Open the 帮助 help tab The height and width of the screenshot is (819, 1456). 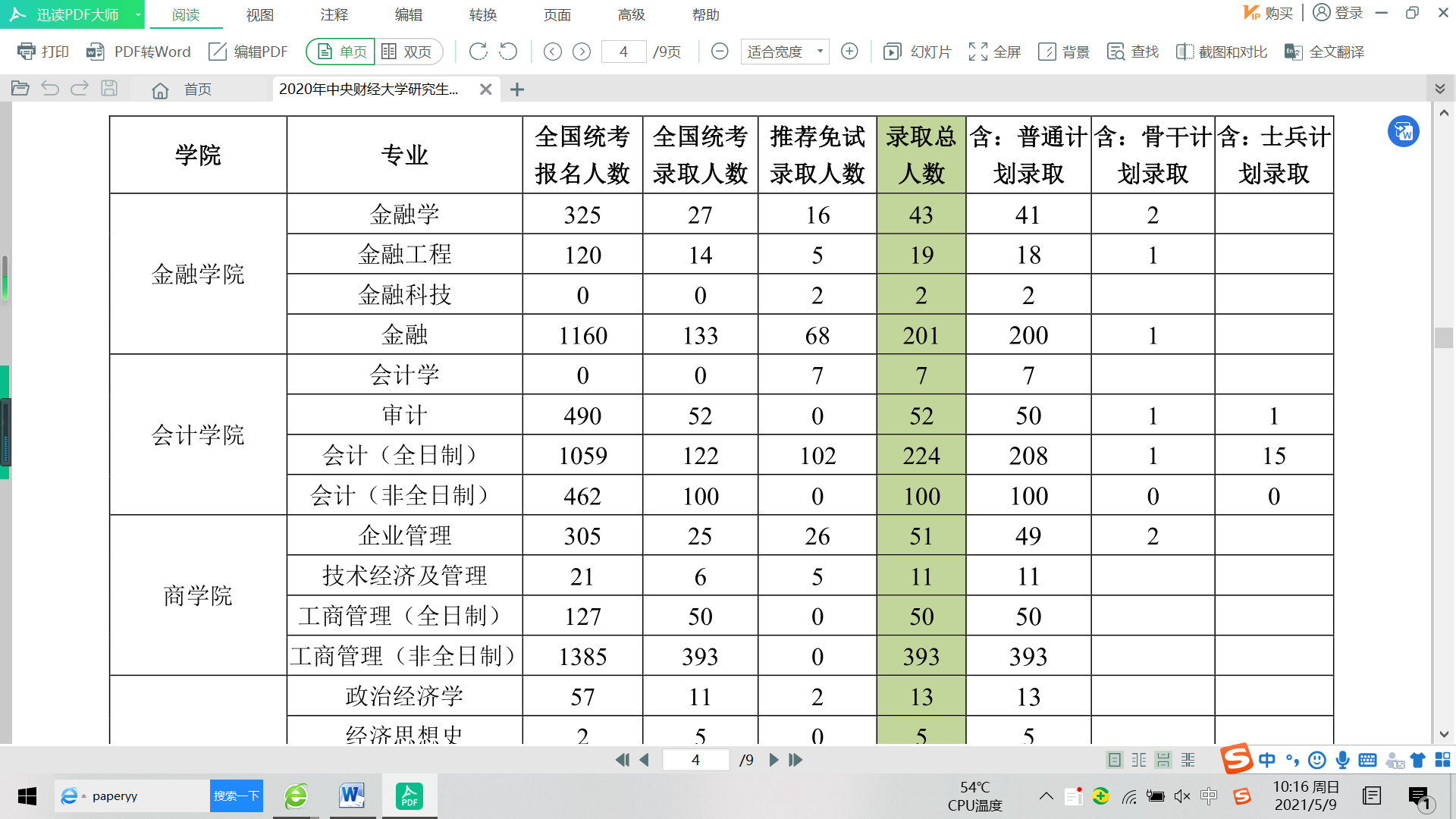click(x=705, y=14)
